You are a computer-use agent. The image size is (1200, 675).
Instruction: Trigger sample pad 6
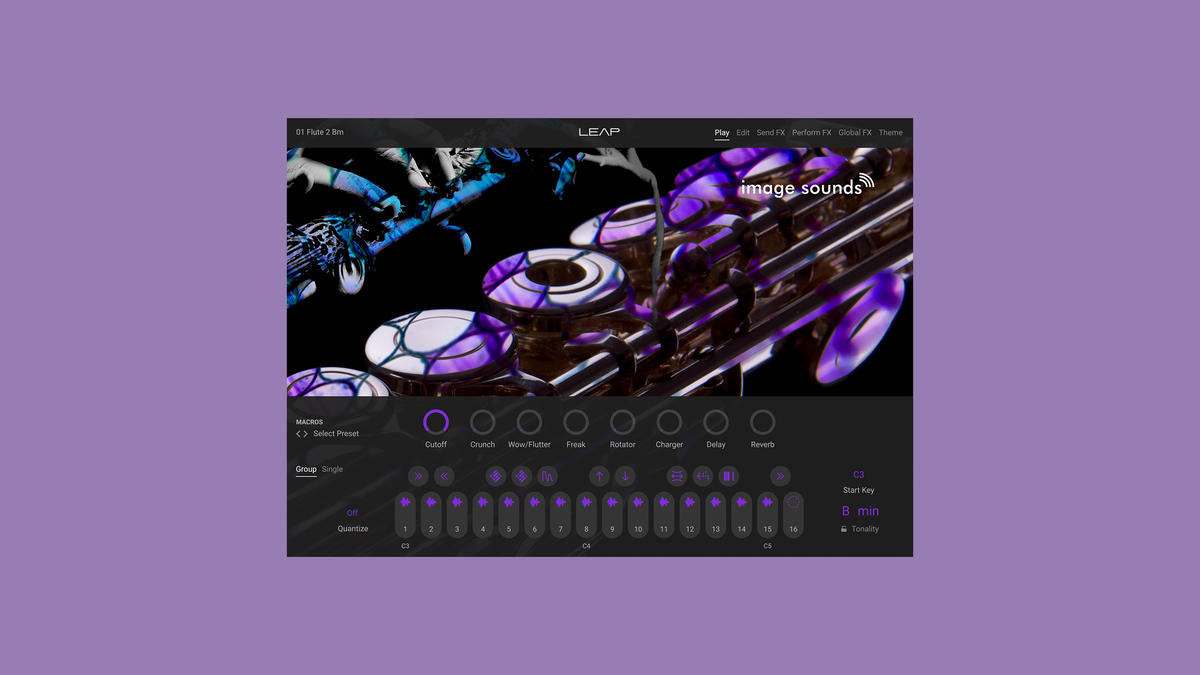point(535,515)
